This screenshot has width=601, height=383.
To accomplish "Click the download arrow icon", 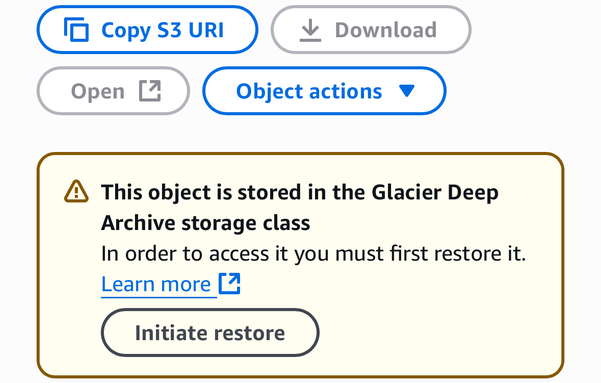I will coord(310,30).
